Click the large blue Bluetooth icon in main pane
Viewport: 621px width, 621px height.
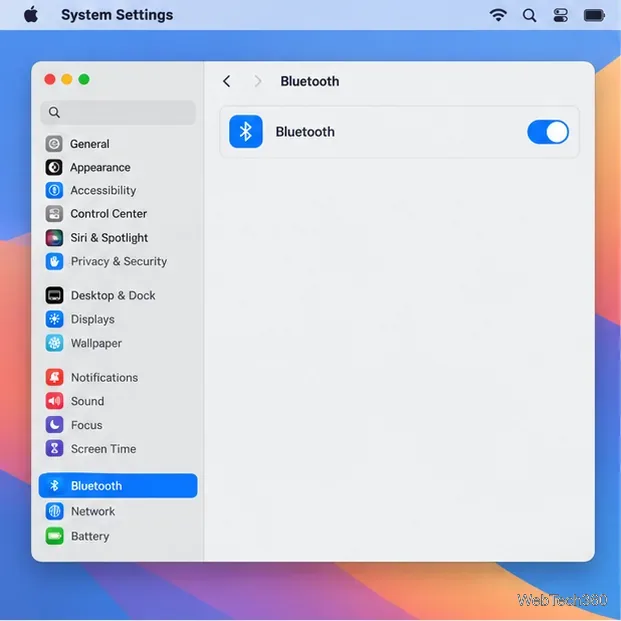point(246,131)
